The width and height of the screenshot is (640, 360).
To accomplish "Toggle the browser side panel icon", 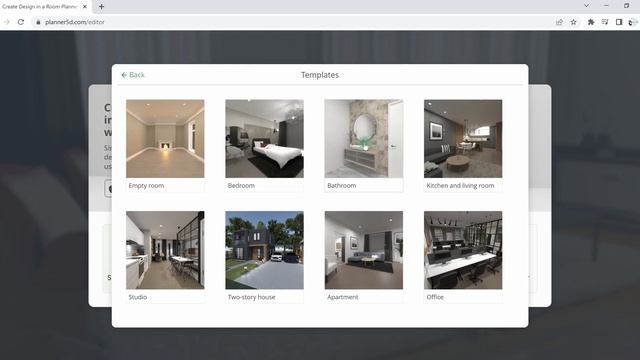I will 619,22.
